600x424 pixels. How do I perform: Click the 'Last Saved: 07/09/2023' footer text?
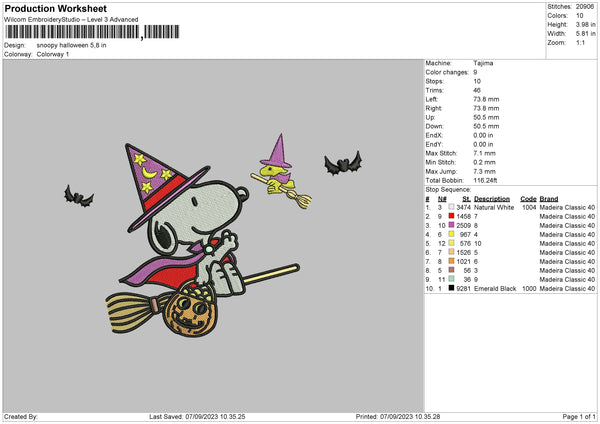pyautogui.click(x=197, y=416)
